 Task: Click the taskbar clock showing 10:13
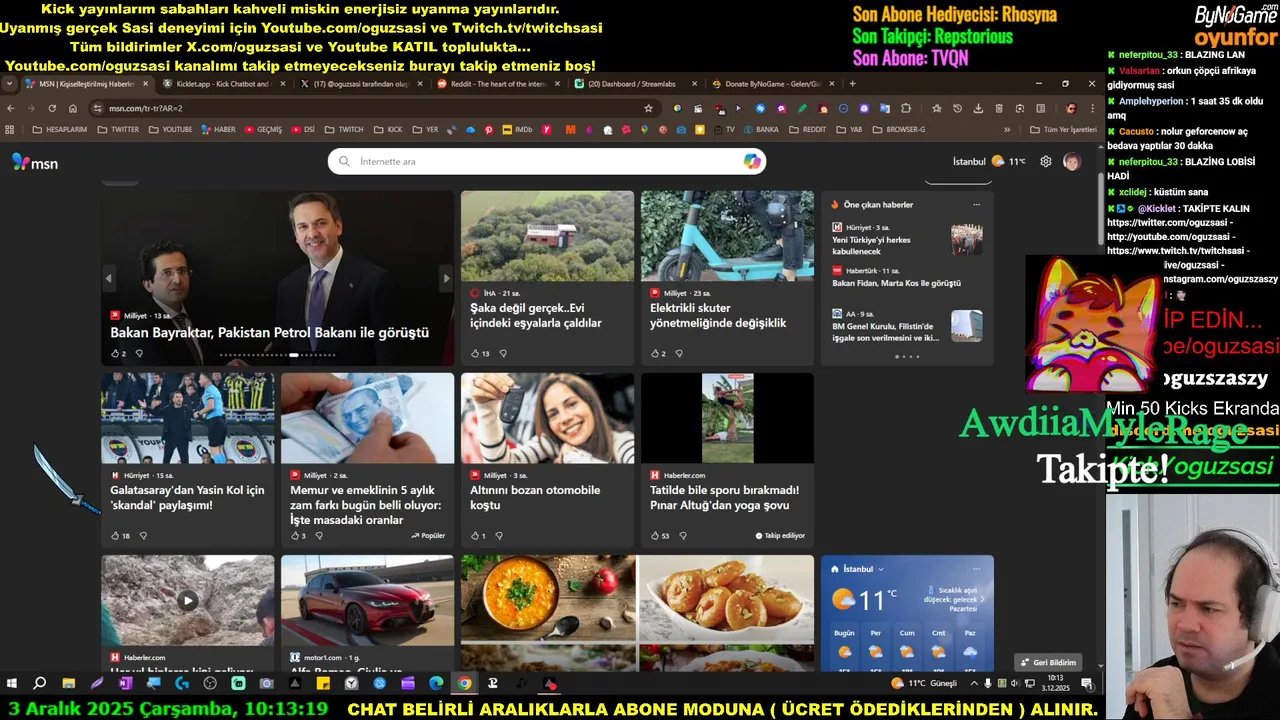(1054, 684)
